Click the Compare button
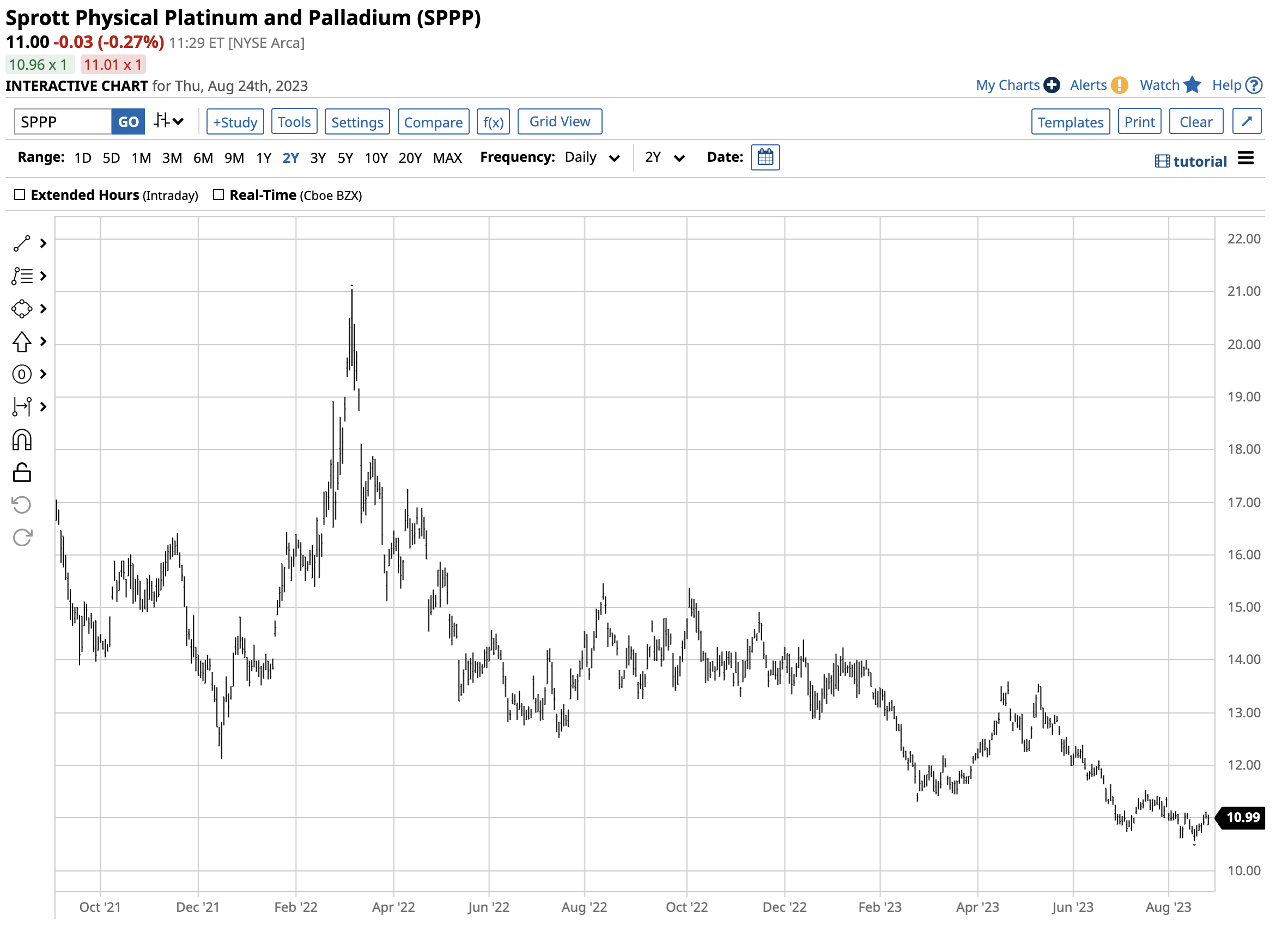This screenshot has width=1288, height=939. (x=434, y=121)
